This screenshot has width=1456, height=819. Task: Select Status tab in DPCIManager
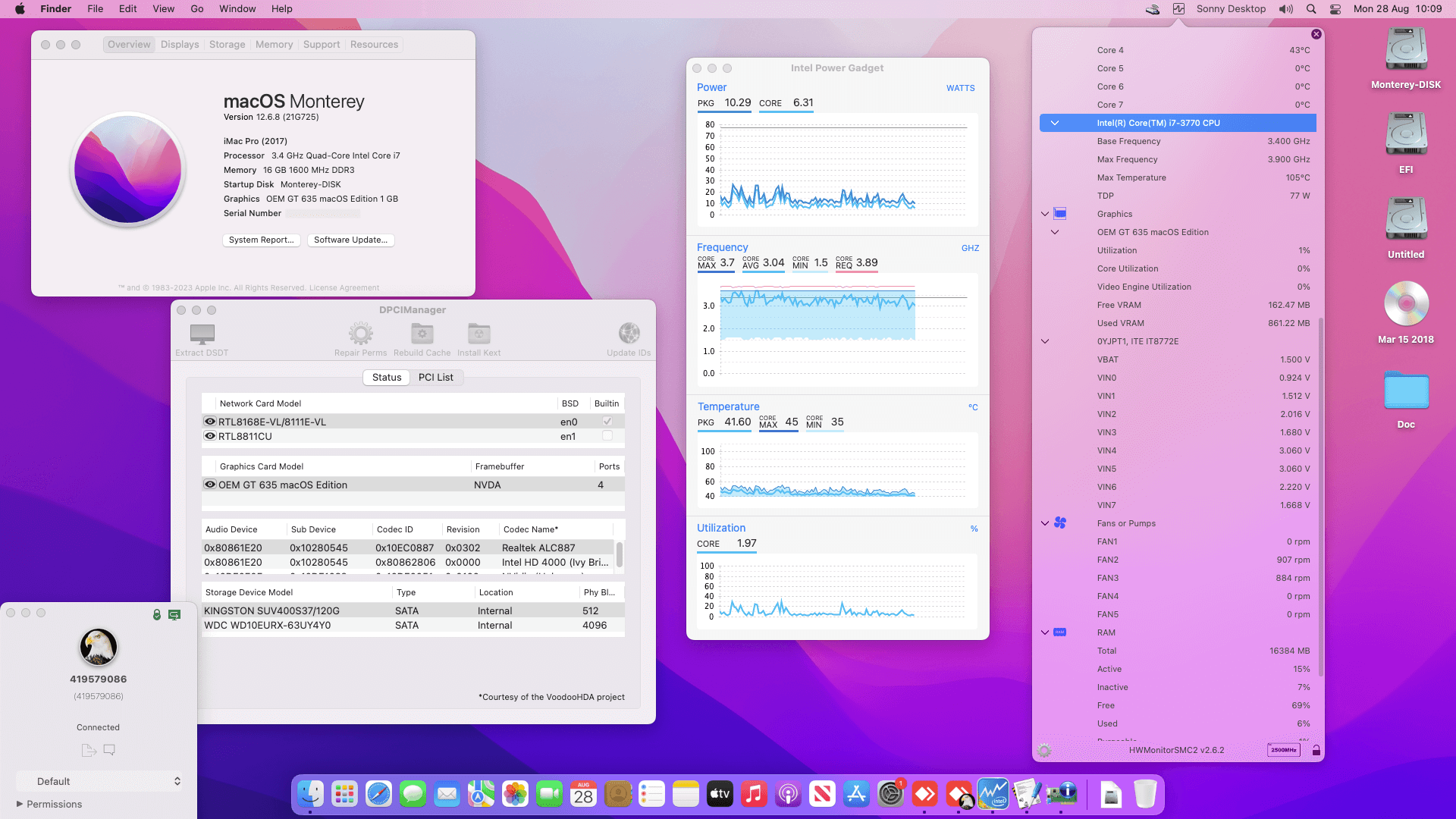tap(387, 377)
